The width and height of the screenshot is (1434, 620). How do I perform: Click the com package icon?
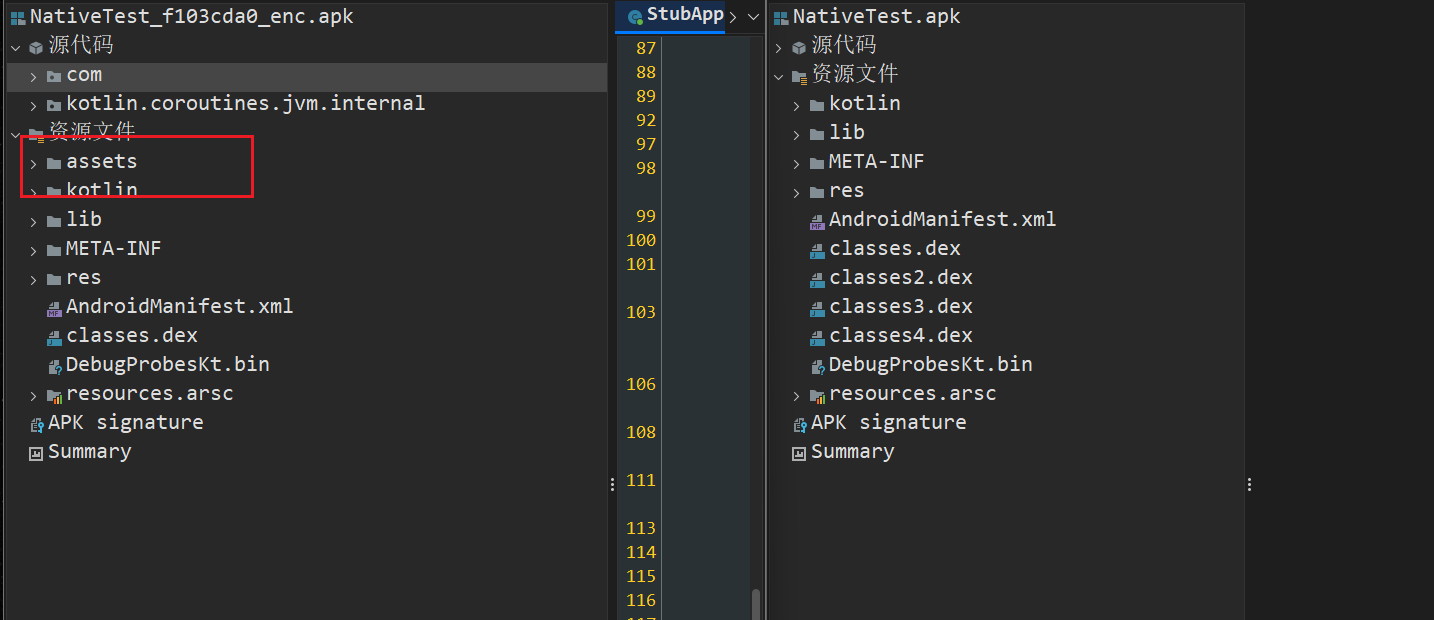click(x=54, y=76)
